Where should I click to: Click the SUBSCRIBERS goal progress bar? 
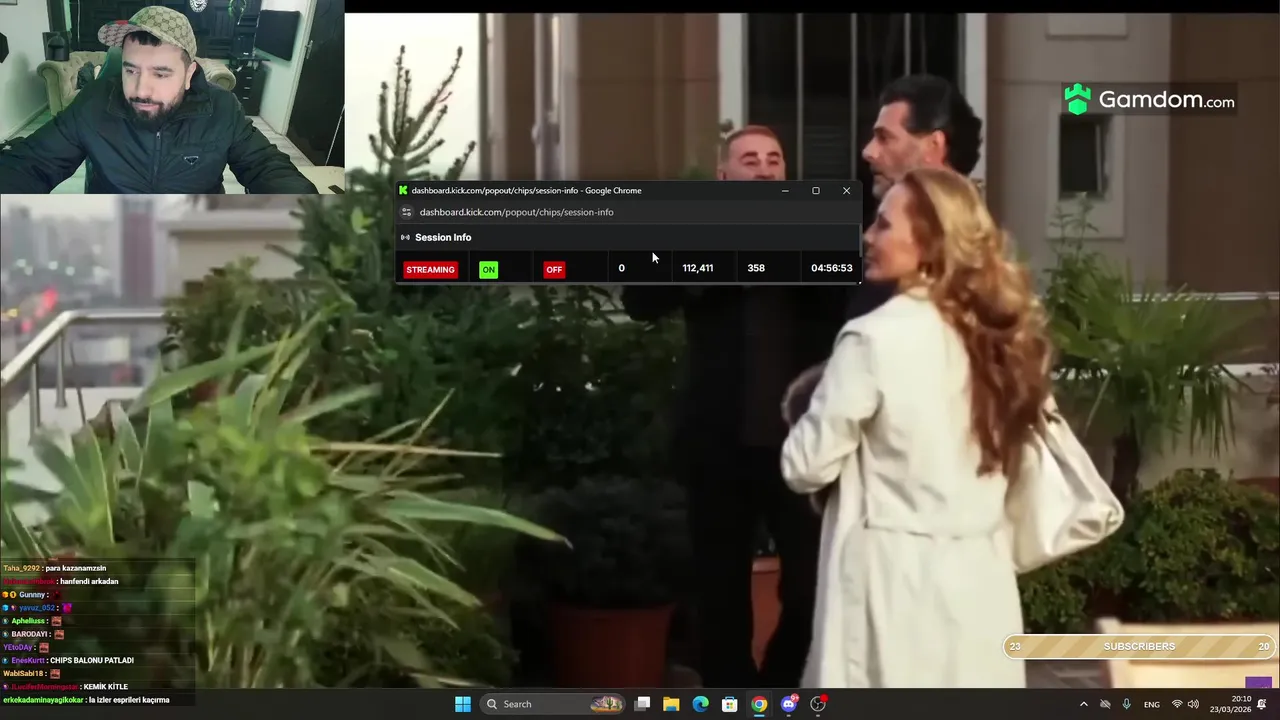pos(1139,646)
